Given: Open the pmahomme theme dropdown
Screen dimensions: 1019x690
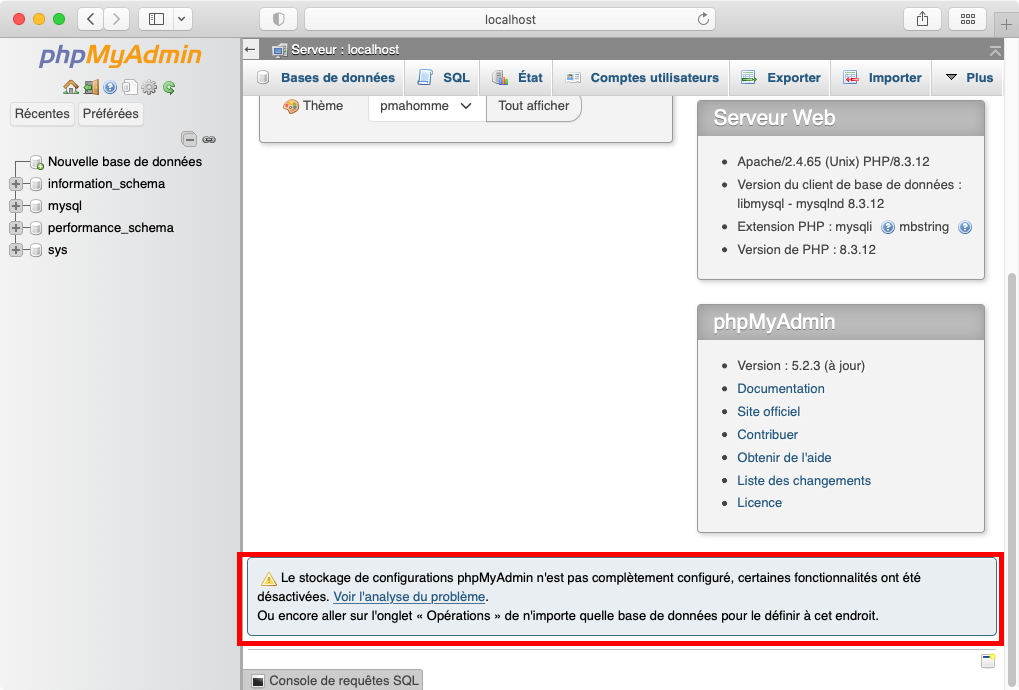Looking at the screenshot, I should [426, 106].
